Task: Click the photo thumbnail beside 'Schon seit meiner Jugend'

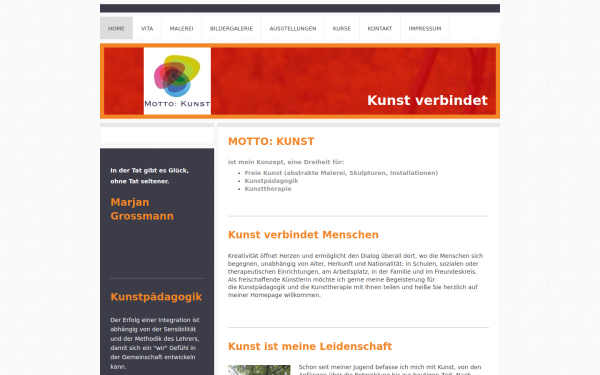Action: point(259,370)
